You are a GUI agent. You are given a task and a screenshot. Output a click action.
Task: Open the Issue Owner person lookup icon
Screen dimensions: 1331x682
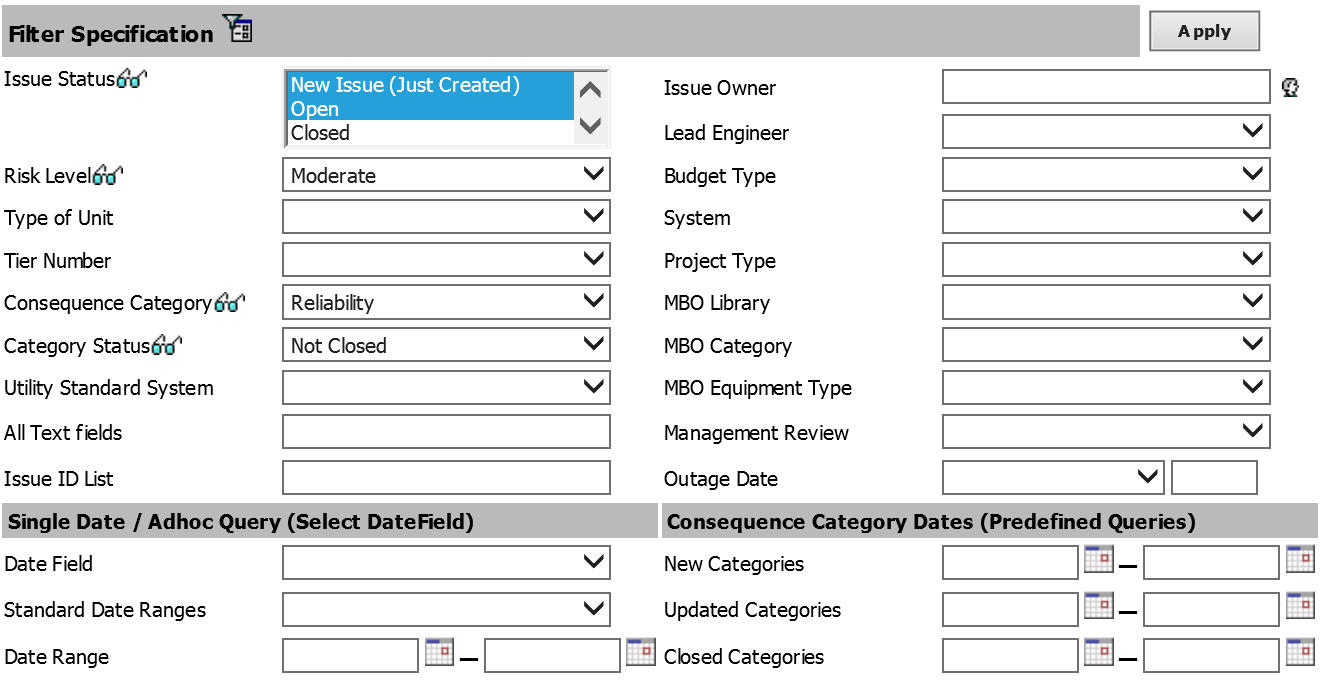(x=1290, y=88)
